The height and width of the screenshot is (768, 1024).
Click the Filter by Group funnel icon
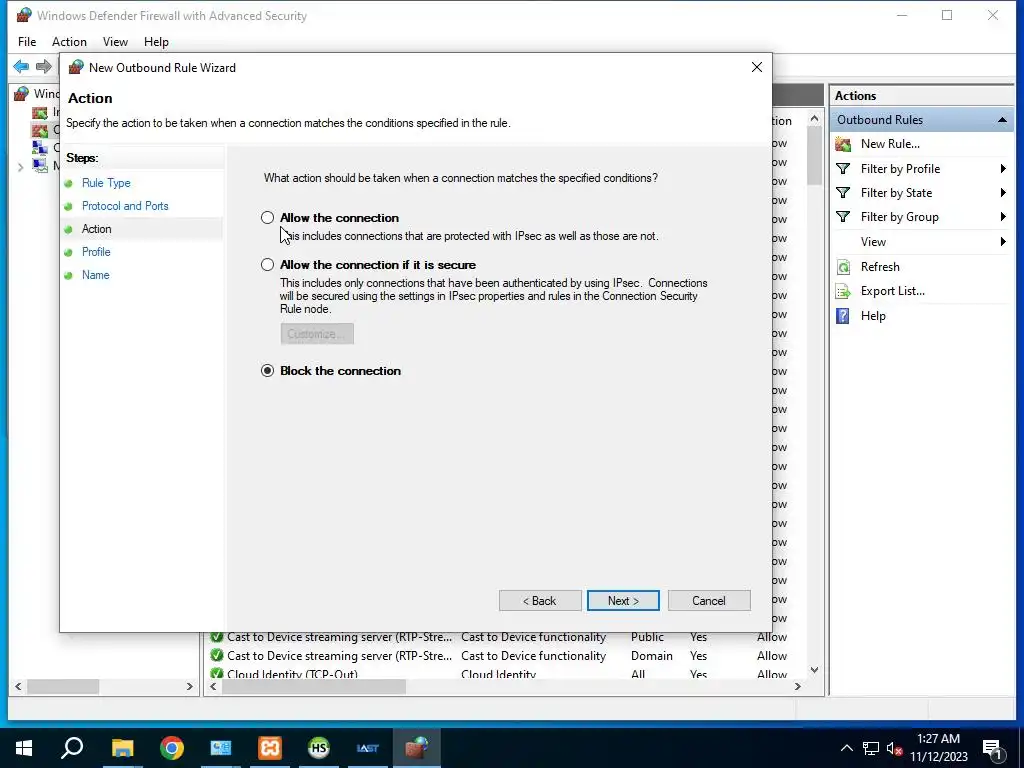(843, 217)
